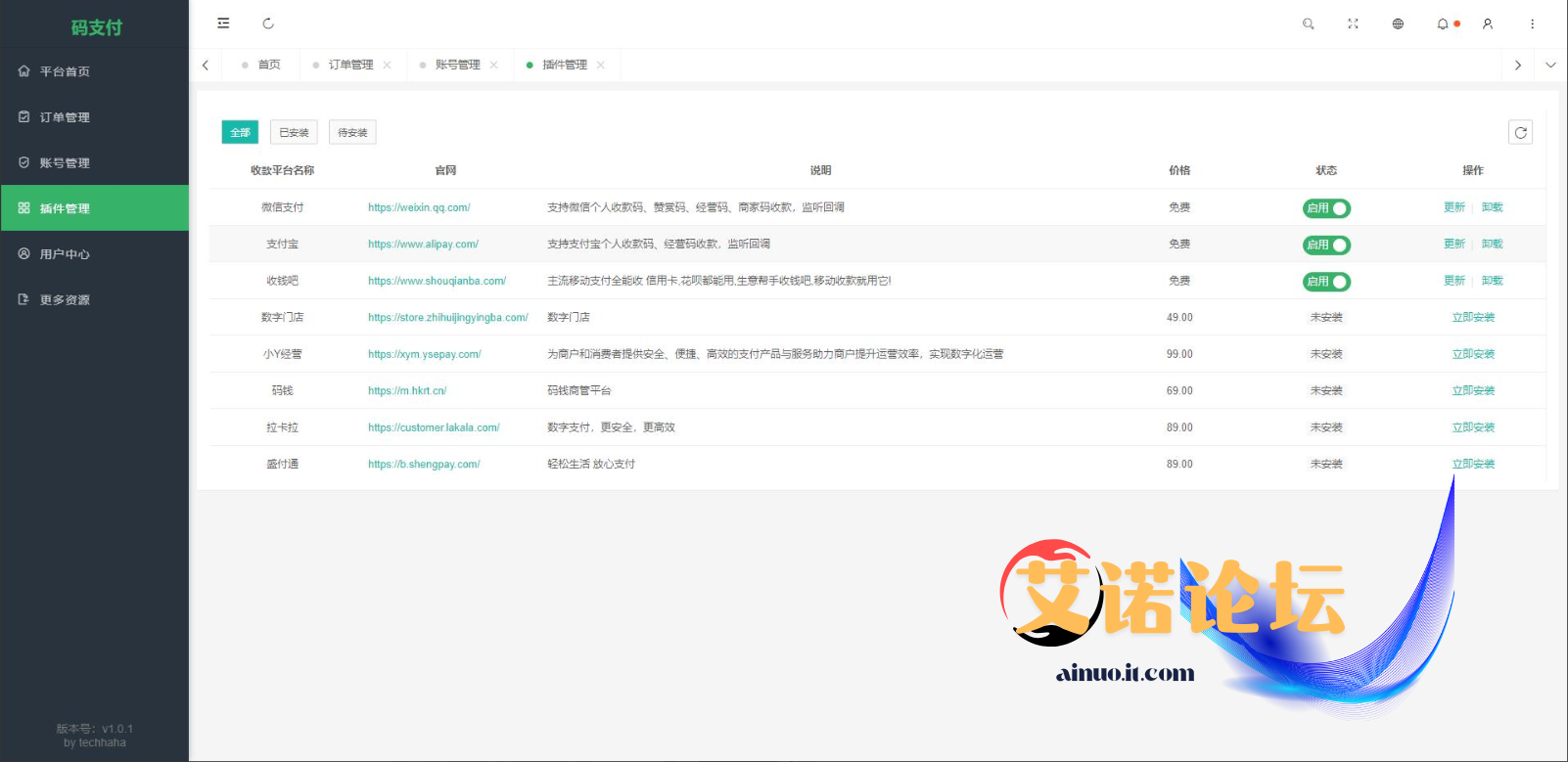Click 更新 for 支付宝

[x=1454, y=244]
